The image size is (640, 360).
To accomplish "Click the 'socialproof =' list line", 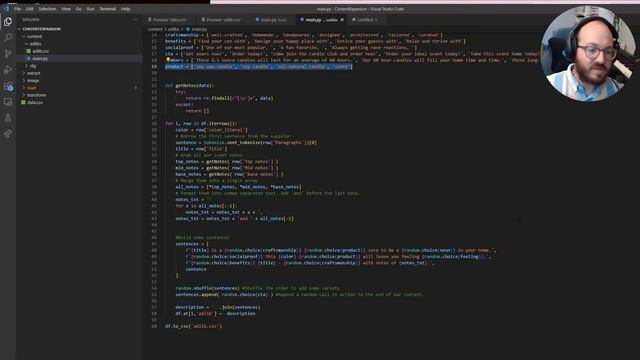I will click(x=291, y=48).
